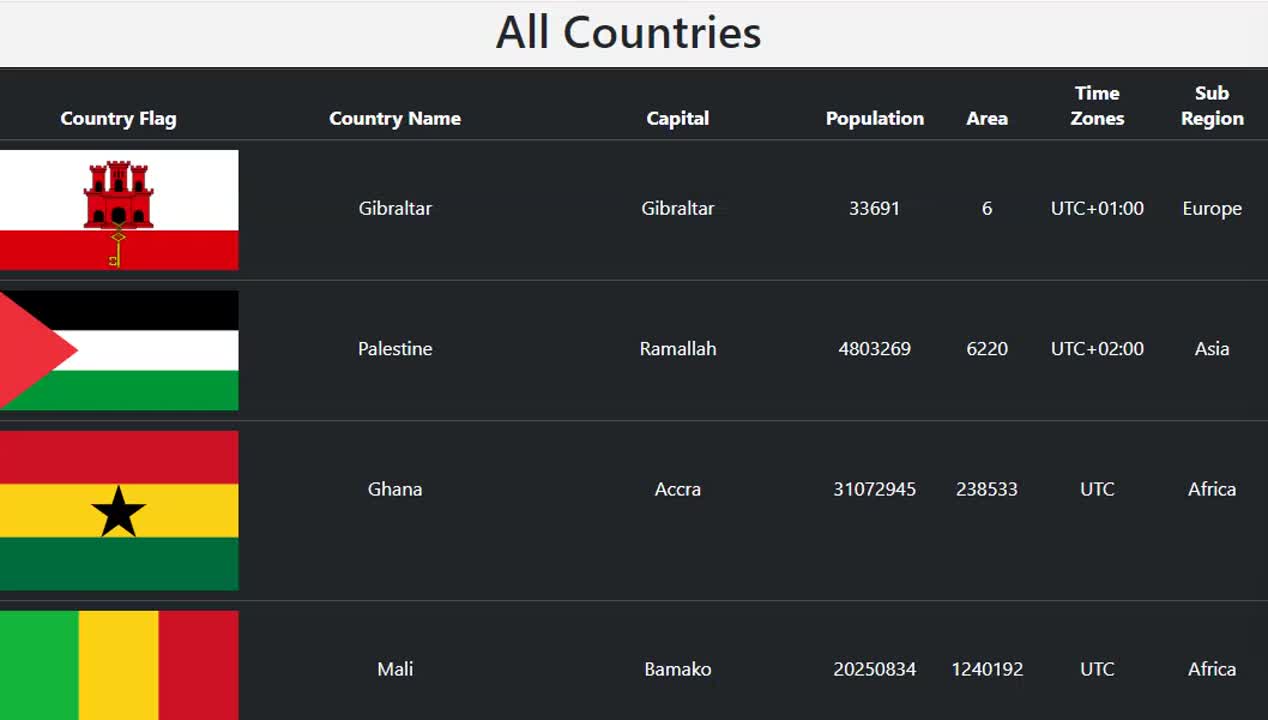Select the Time Zones column header
The width and height of the screenshot is (1268, 720).
click(x=1097, y=105)
